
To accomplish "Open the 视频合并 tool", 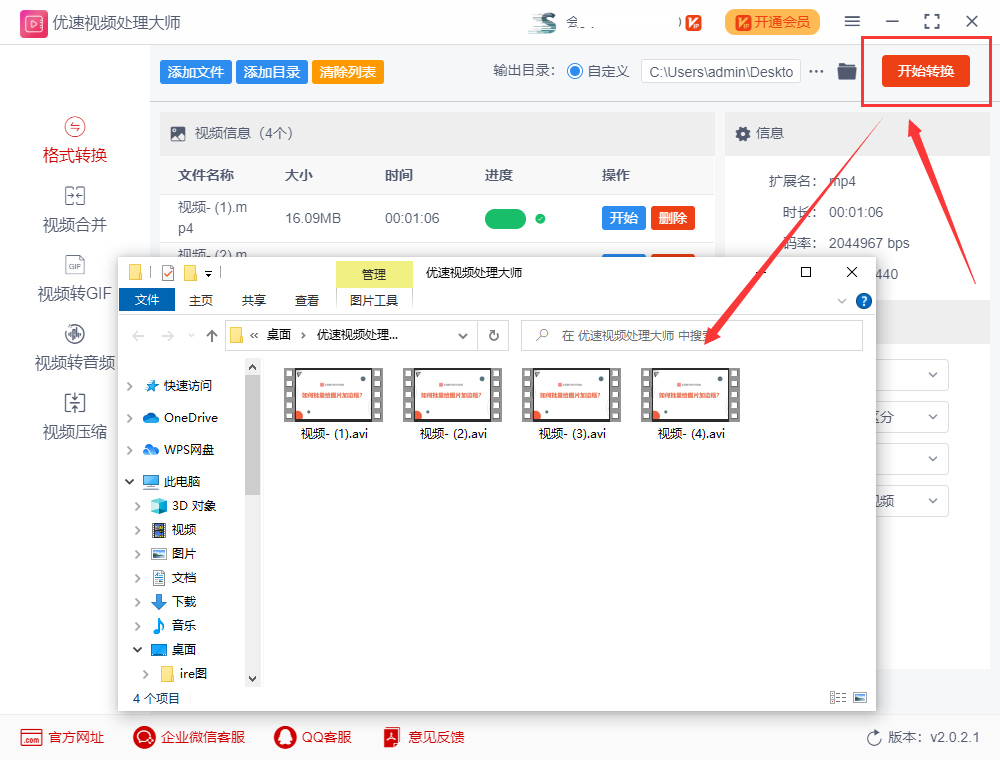I will (75, 209).
